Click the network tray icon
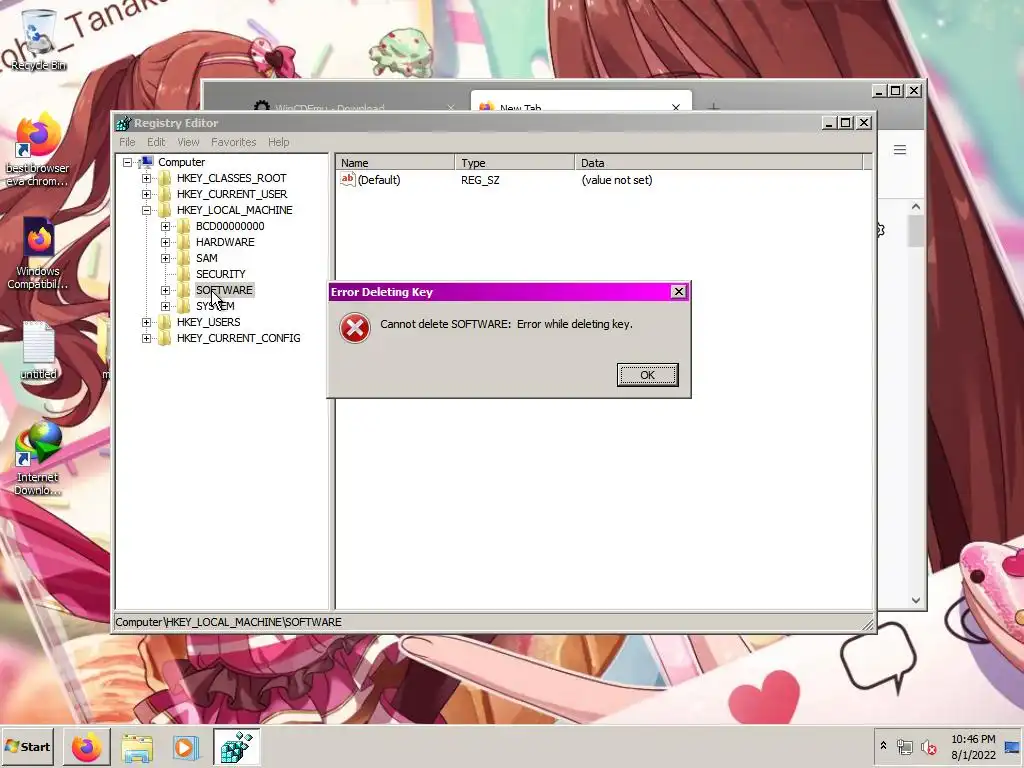This screenshot has height=768, width=1024. (904, 746)
